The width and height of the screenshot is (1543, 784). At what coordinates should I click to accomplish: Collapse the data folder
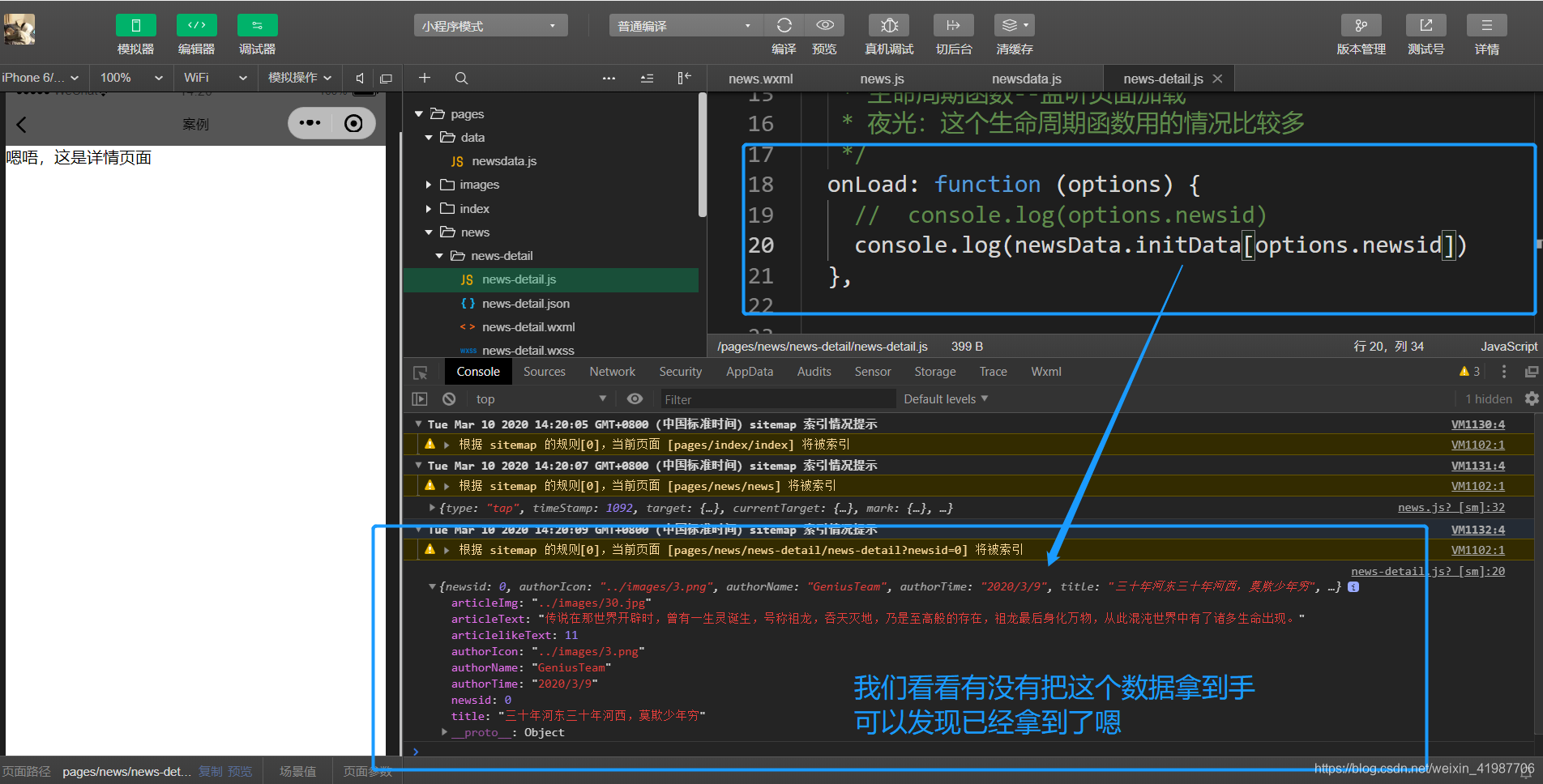pos(429,138)
